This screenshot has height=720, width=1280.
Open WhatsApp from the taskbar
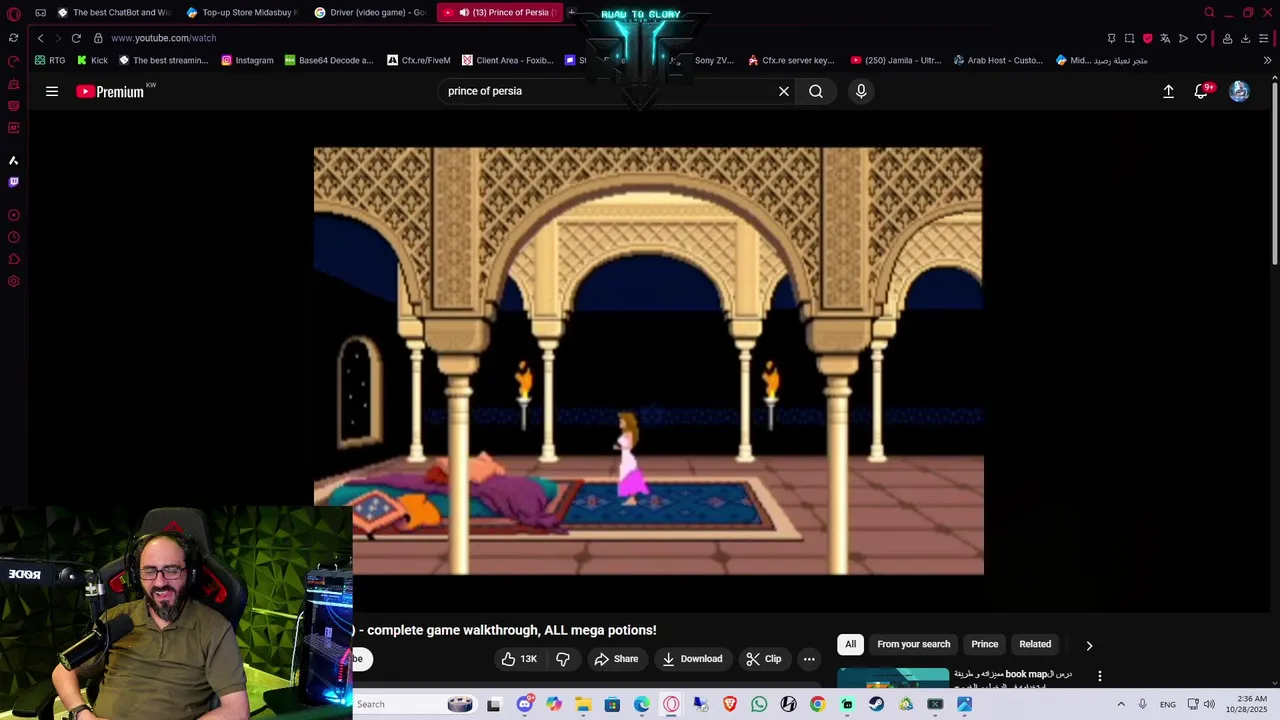point(759,705)
